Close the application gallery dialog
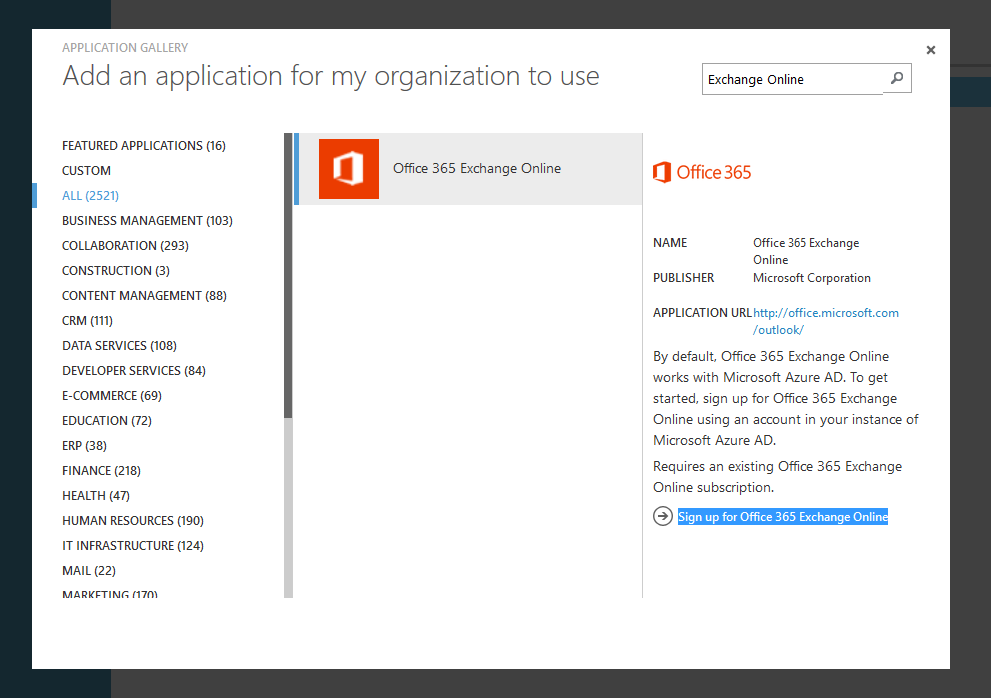Screen dimensions: 991x698 tap(931, 50)
